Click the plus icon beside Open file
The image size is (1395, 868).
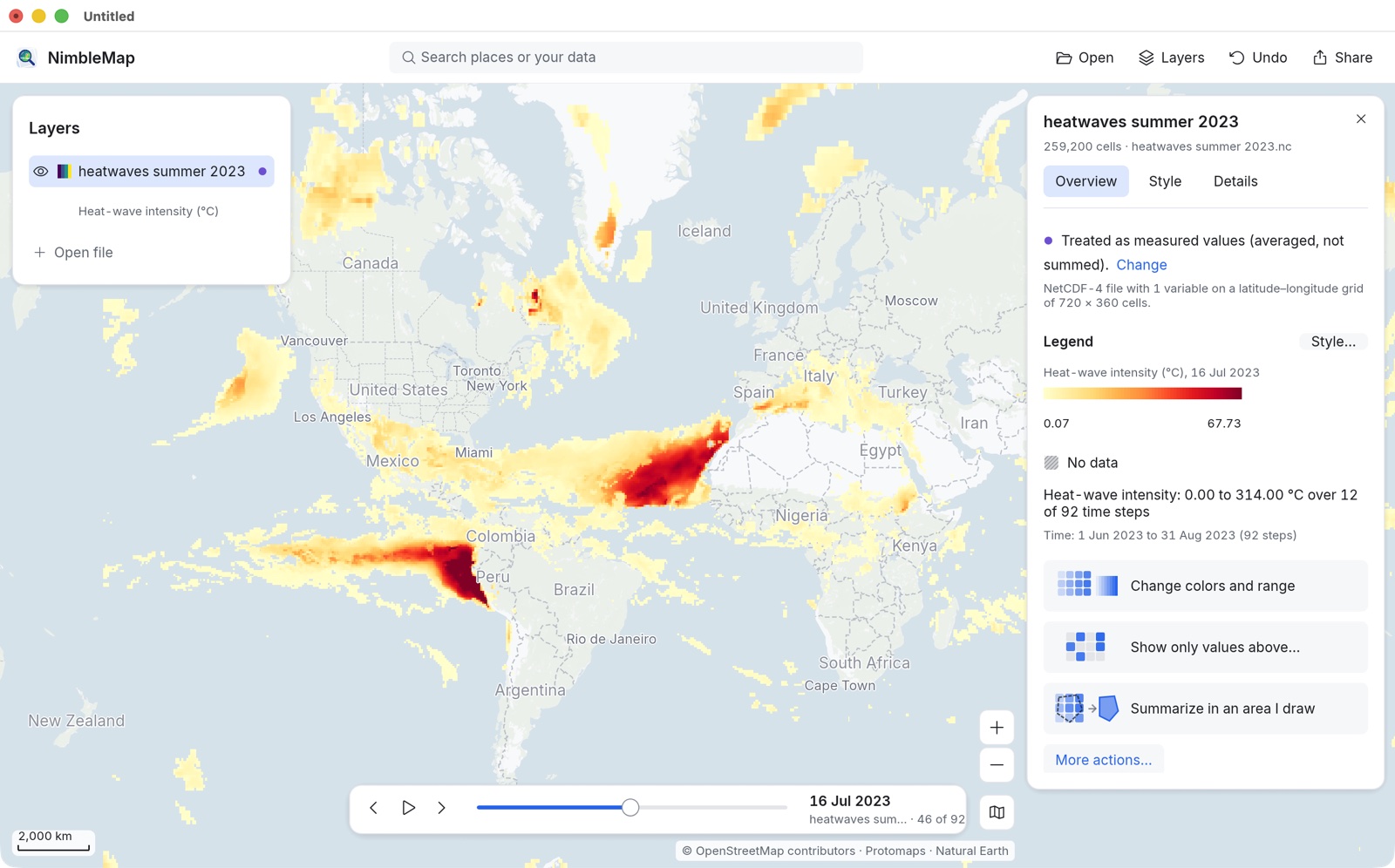click(x=39, y=253)
